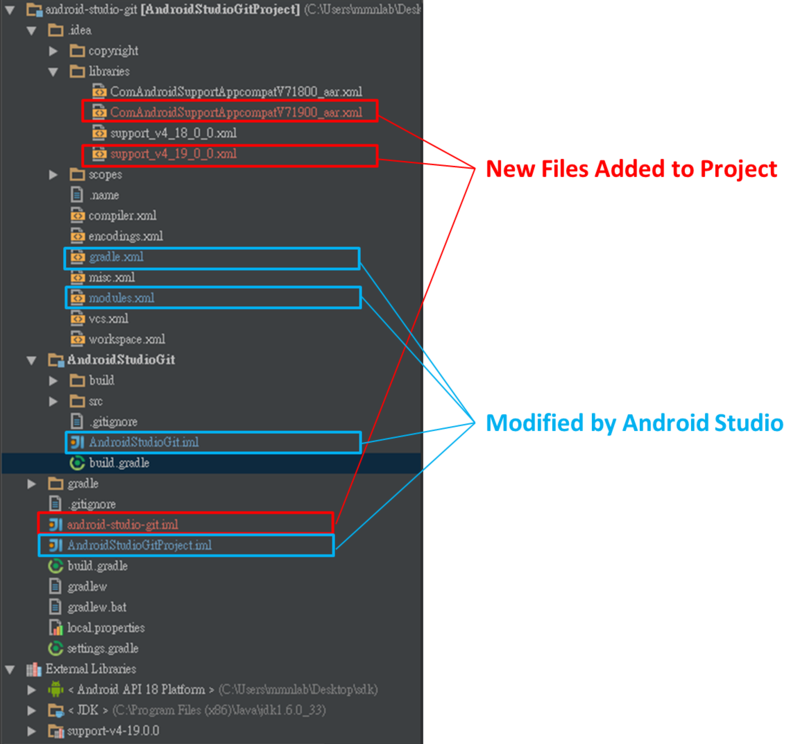
Task: Select the 'gradle' folder name below build.gradle
Action: pyautogui.click(x=83, y=484)
